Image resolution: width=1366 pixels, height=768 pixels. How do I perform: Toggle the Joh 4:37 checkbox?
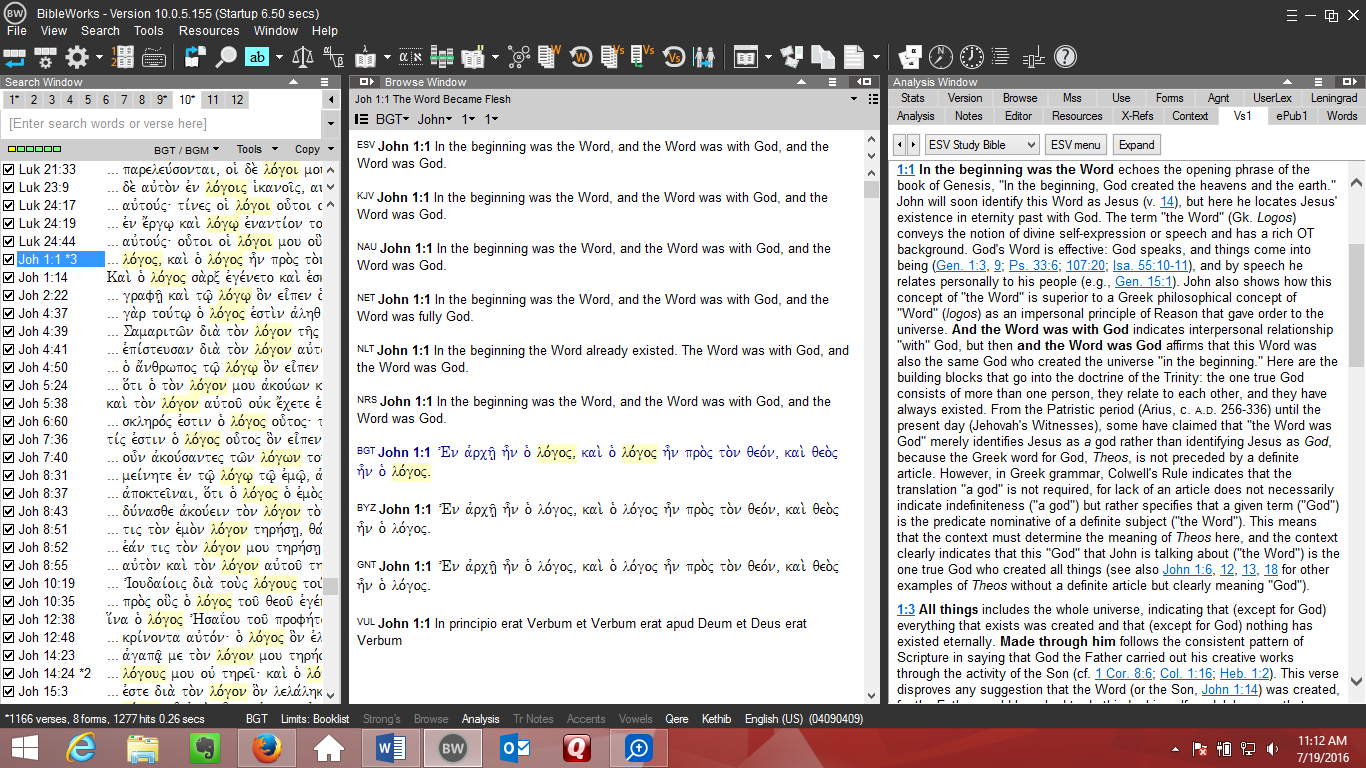[x=9, y=313]
